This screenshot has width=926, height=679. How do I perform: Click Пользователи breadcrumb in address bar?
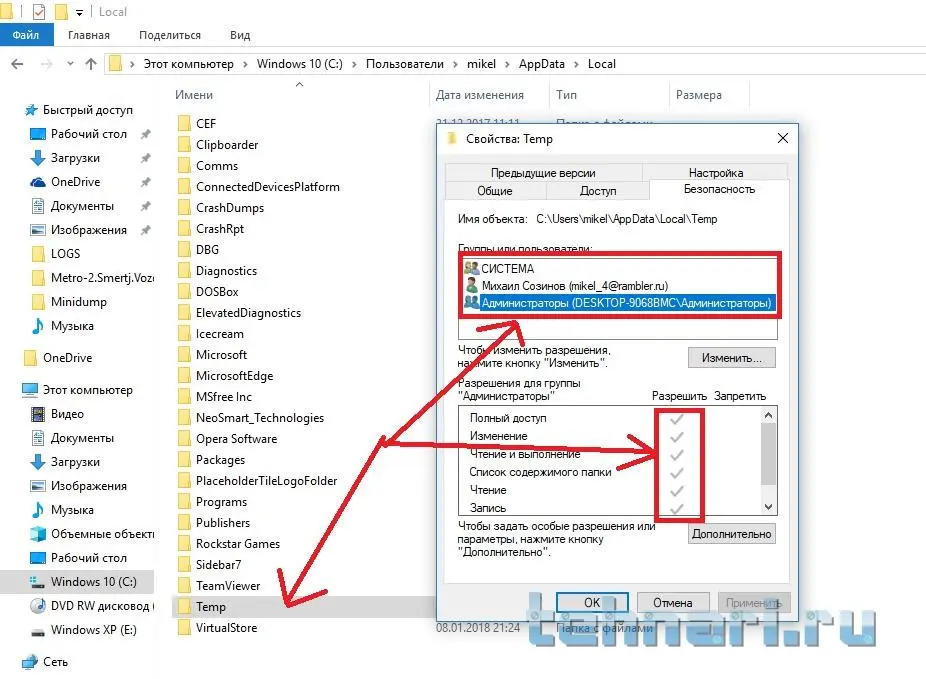(x=405, y=64)
